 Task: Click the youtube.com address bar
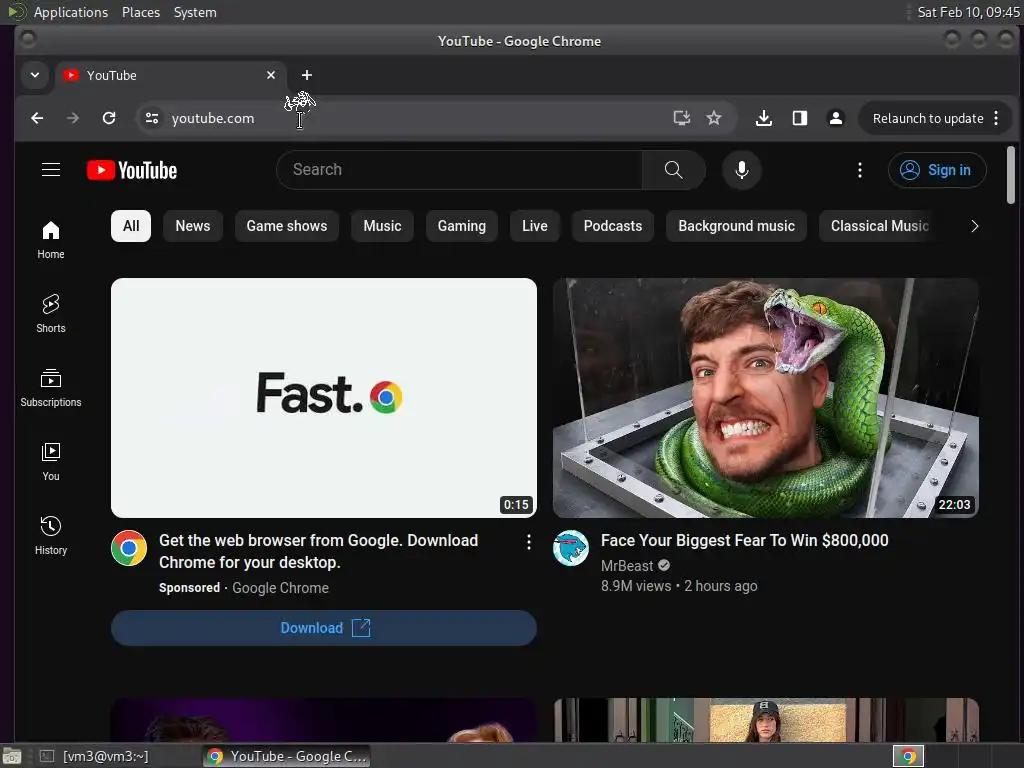click(x=418, y=118)
